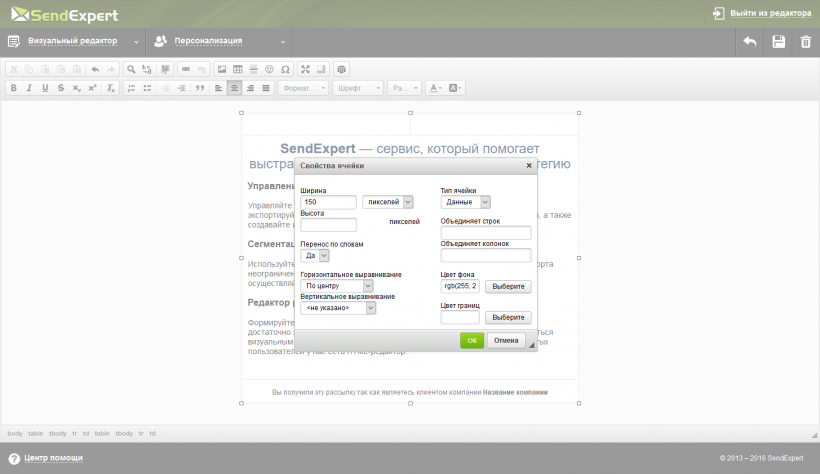The height and width of the screenshot is (474, 820).
Task: Apply block quote formatting
Action: tap(200, 88)
